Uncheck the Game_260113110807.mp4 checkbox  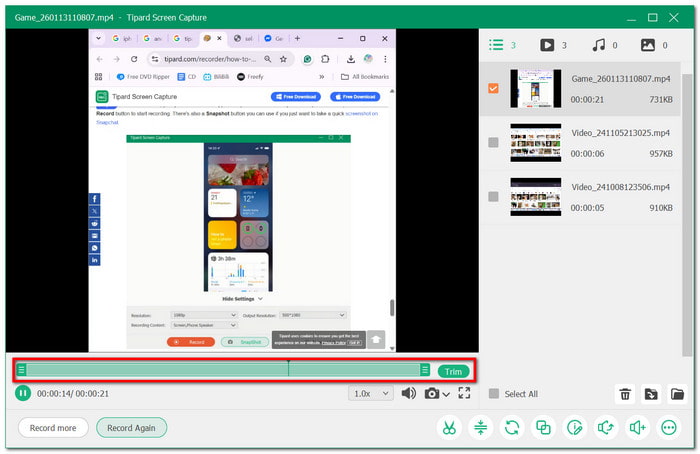(493, 88)
